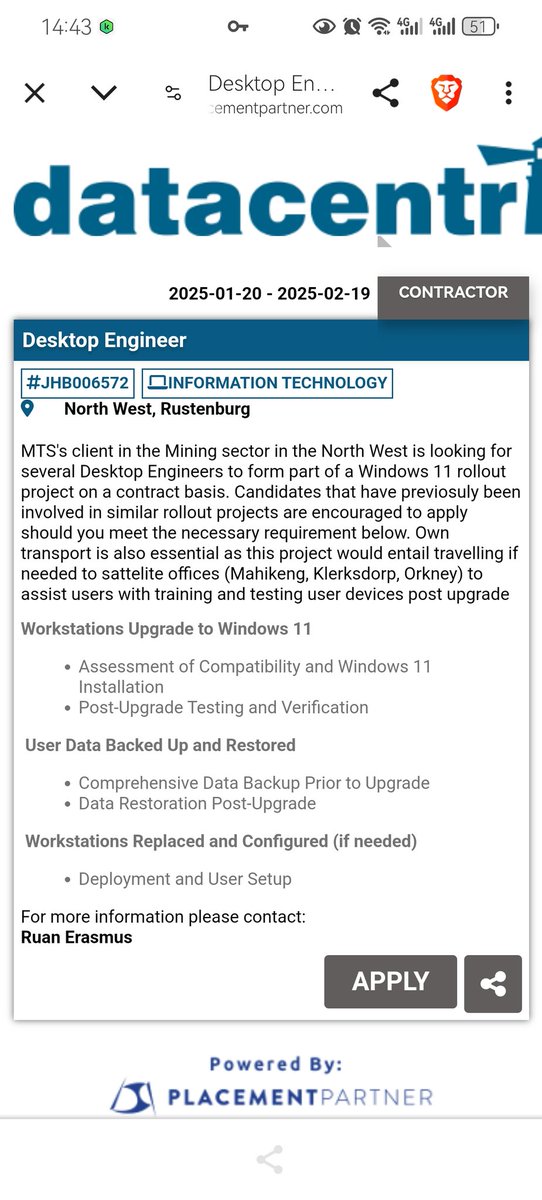Screen dimensions: 542x1200
Task: Tap the battery indicator in the status bar
Action: 480,27
